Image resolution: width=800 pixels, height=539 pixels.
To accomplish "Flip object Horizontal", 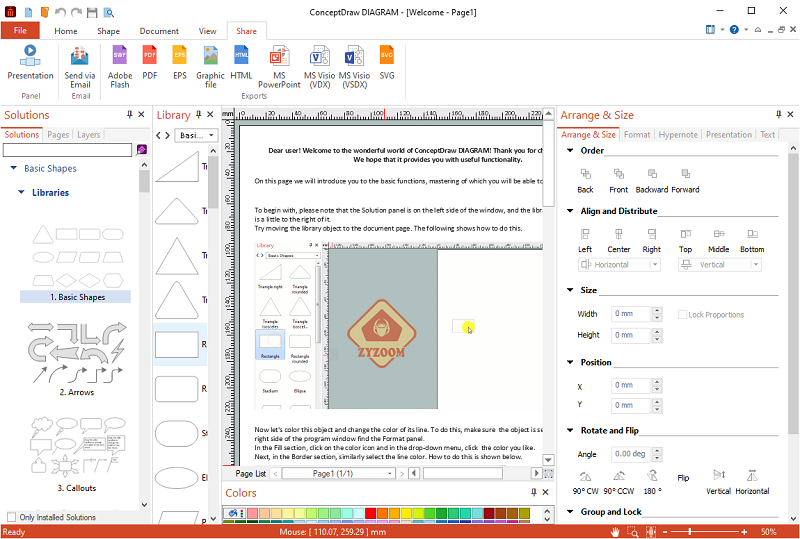I will (752, 483).
